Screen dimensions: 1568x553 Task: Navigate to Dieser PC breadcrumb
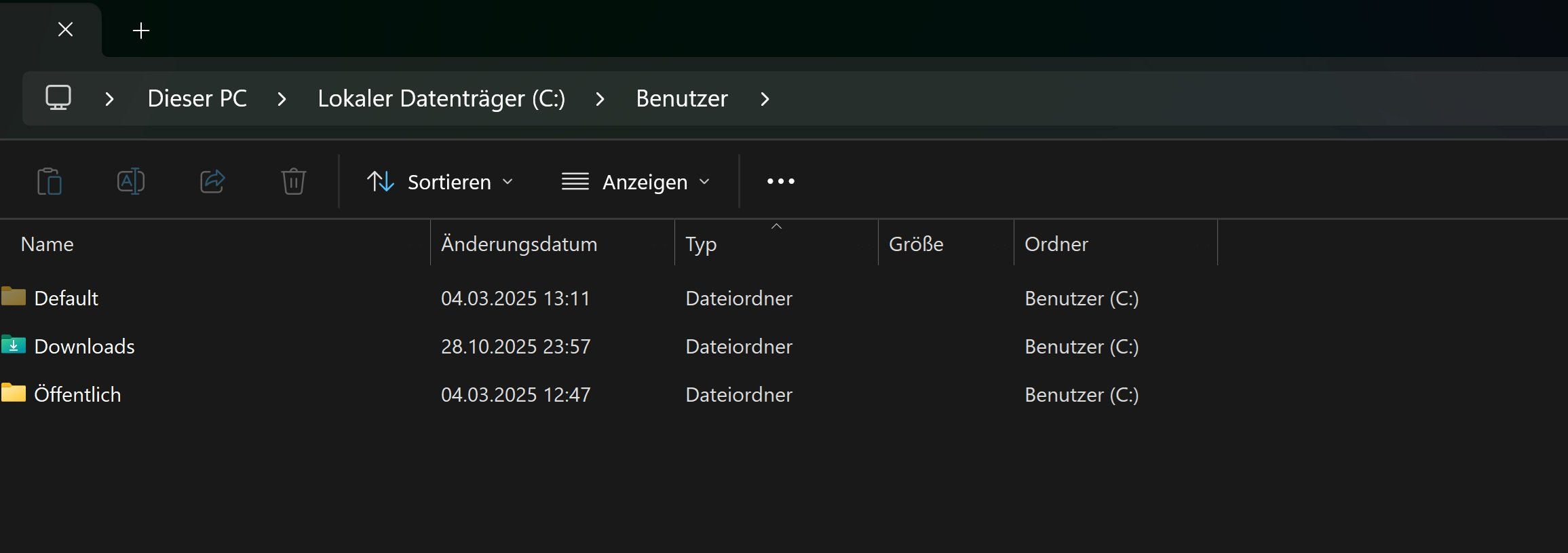(197, 98)
